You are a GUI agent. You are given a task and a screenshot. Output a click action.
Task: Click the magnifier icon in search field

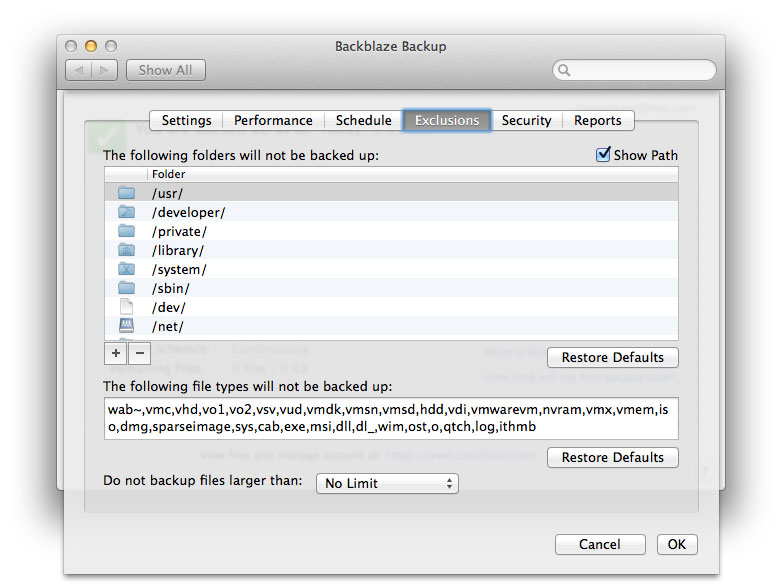[x=564, y=70]
